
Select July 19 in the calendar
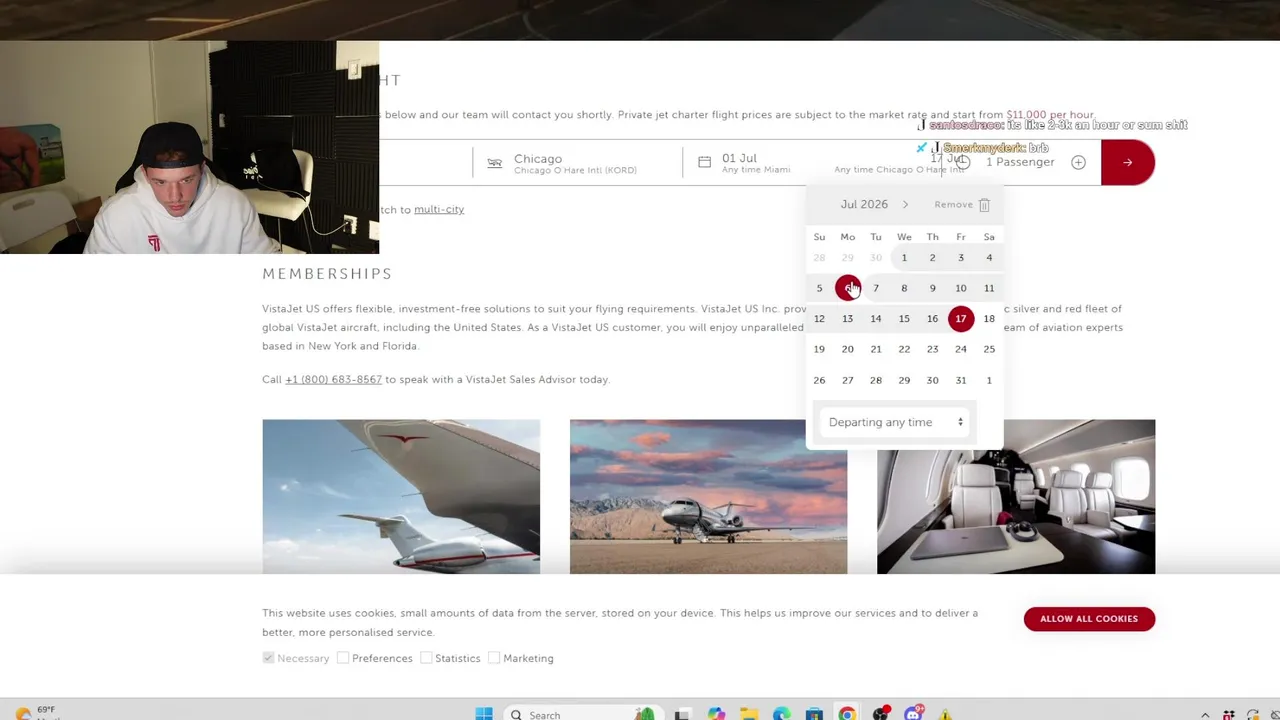pyautogui.click(x=819, y=349)
